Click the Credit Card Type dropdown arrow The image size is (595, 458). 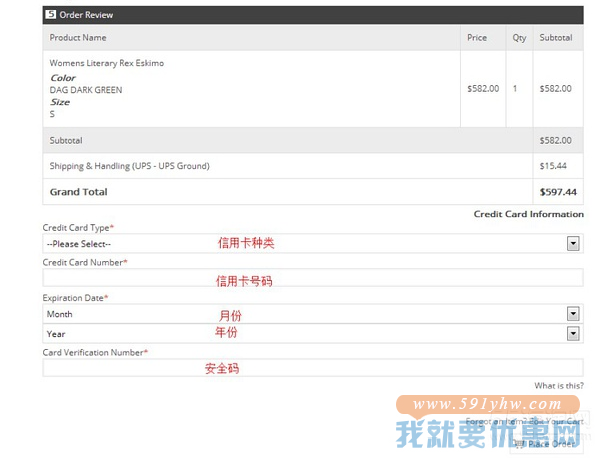(x=573, y=244)
